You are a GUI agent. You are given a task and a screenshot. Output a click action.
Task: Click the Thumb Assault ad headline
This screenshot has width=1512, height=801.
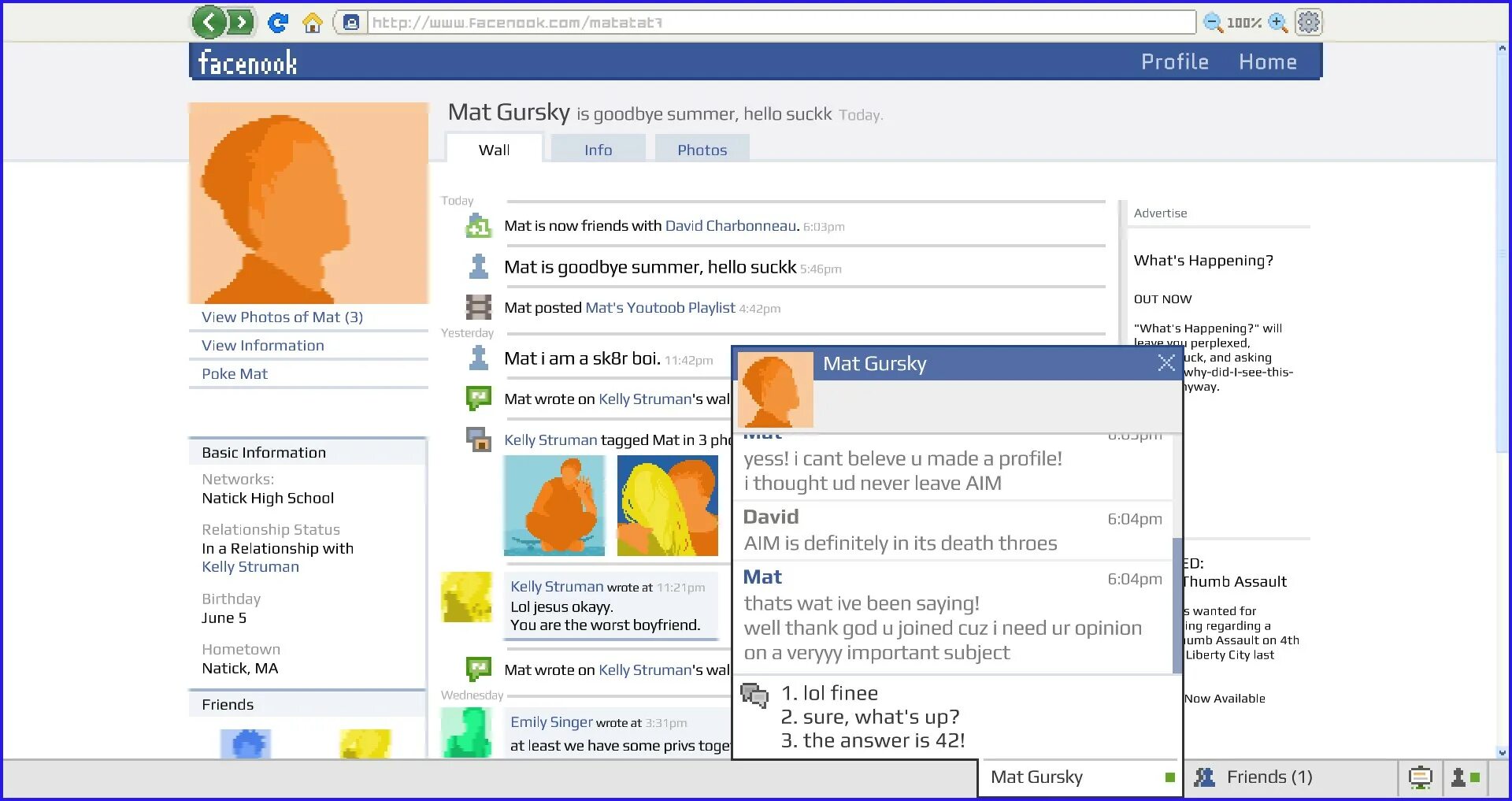[x=1234, y=581]
